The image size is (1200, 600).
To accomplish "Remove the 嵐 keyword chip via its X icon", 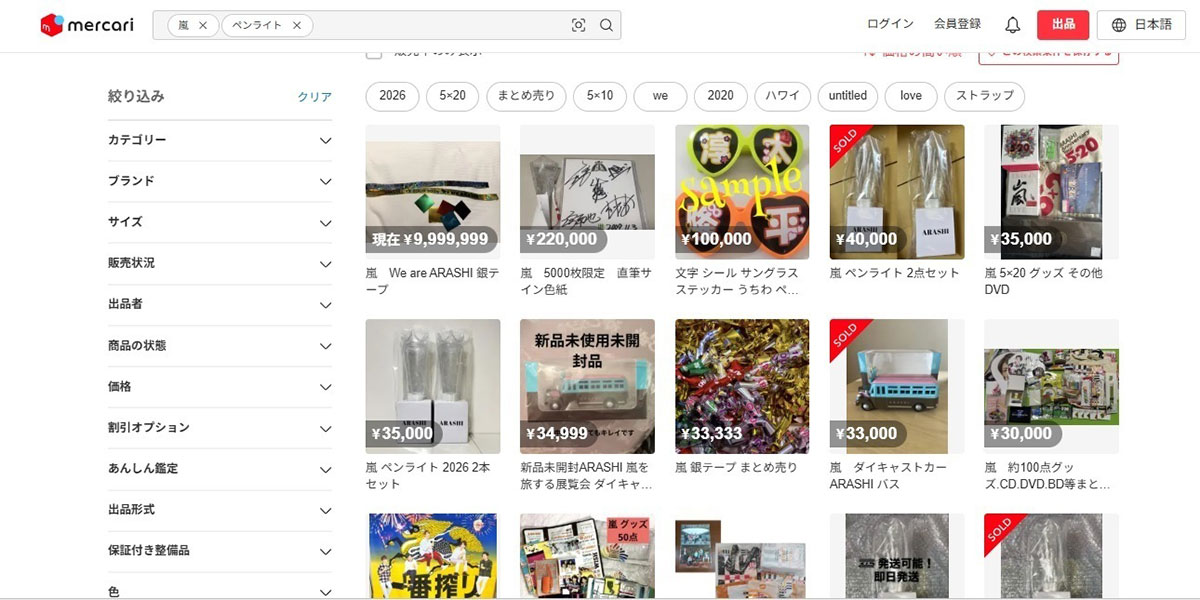I will tap(202, 25).
